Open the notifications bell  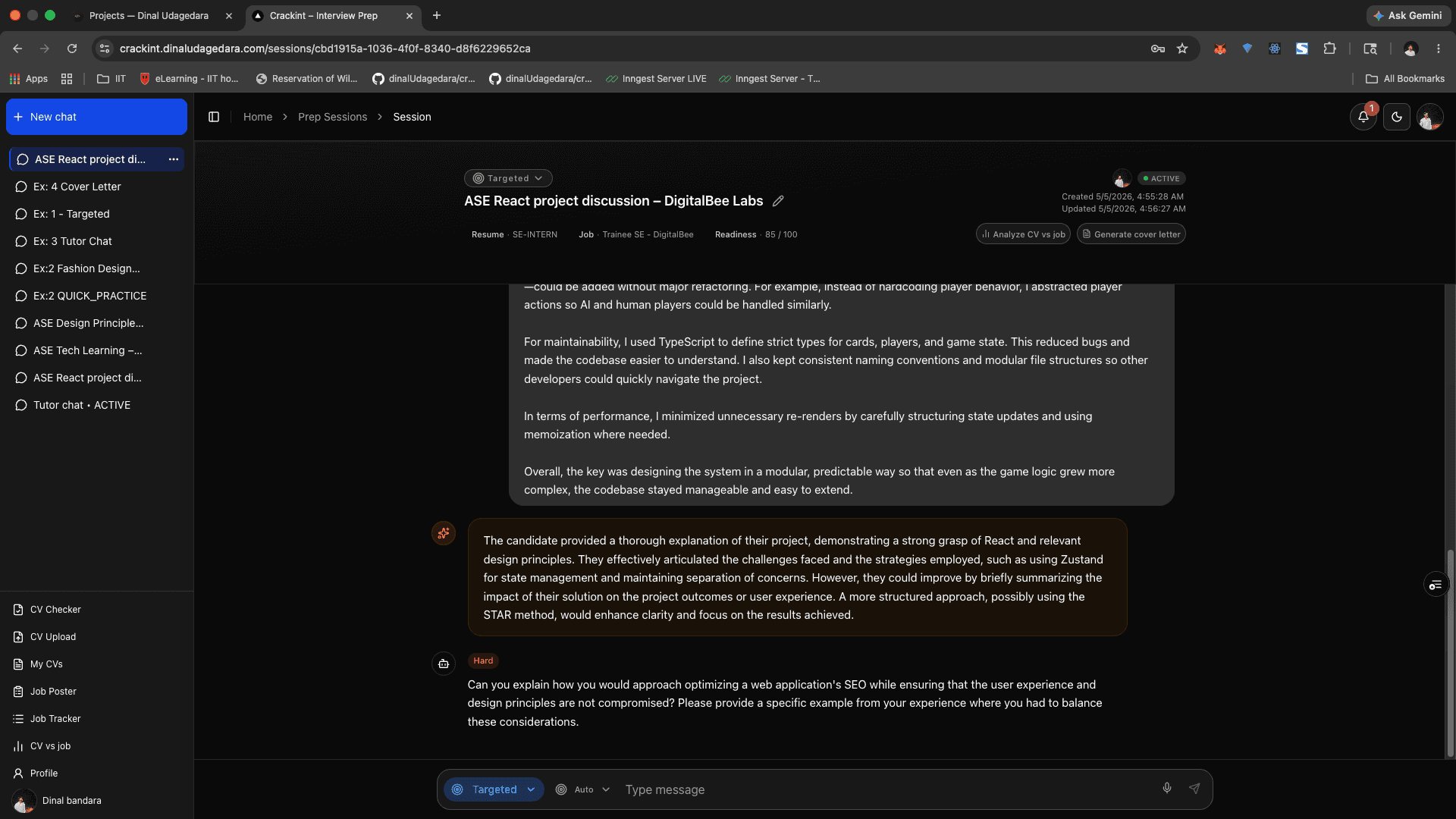point(1363,117)
